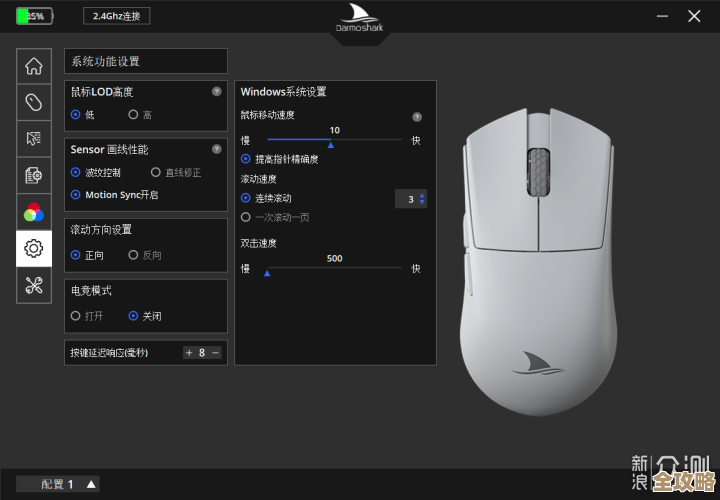Click the 鼠标移动速度 slider track

pyautogui.click(x=334, y=140)
